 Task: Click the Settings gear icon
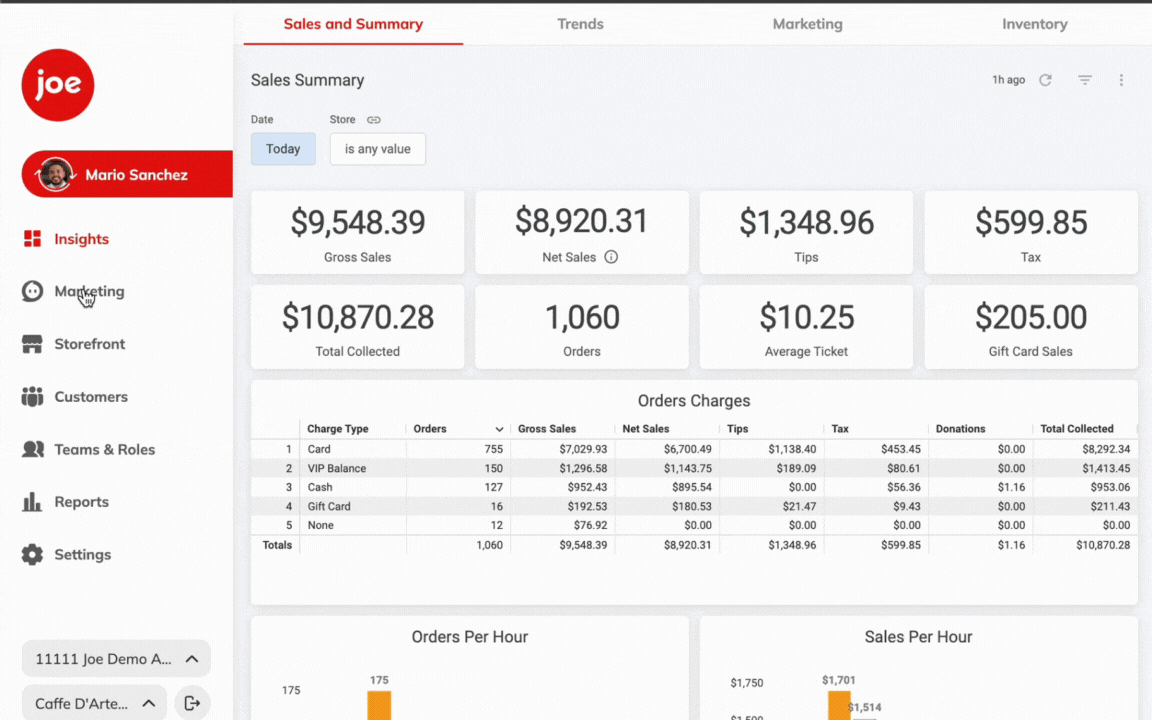[x=32, y=555]
